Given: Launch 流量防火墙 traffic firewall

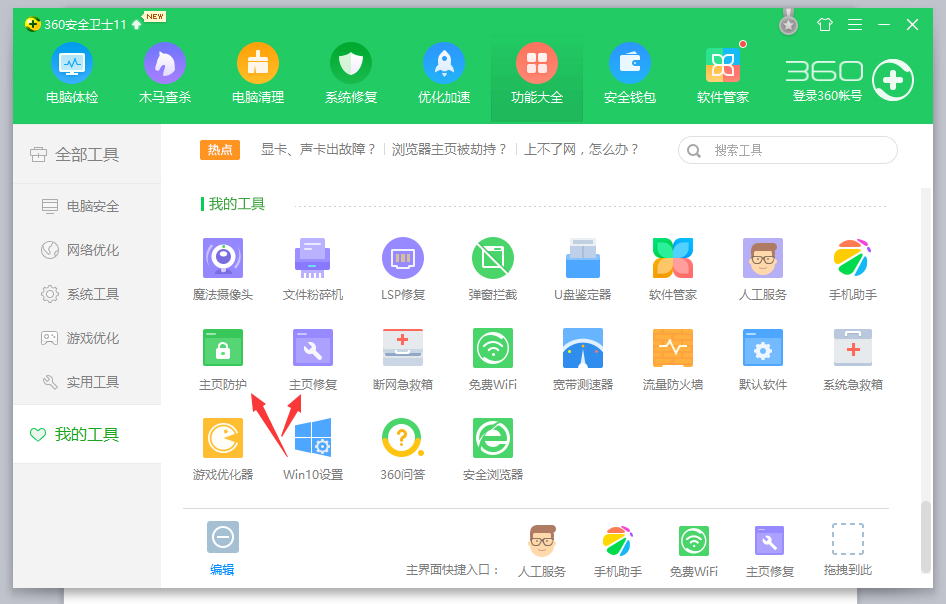Looking at the screenshot, I should click(673, 359).
